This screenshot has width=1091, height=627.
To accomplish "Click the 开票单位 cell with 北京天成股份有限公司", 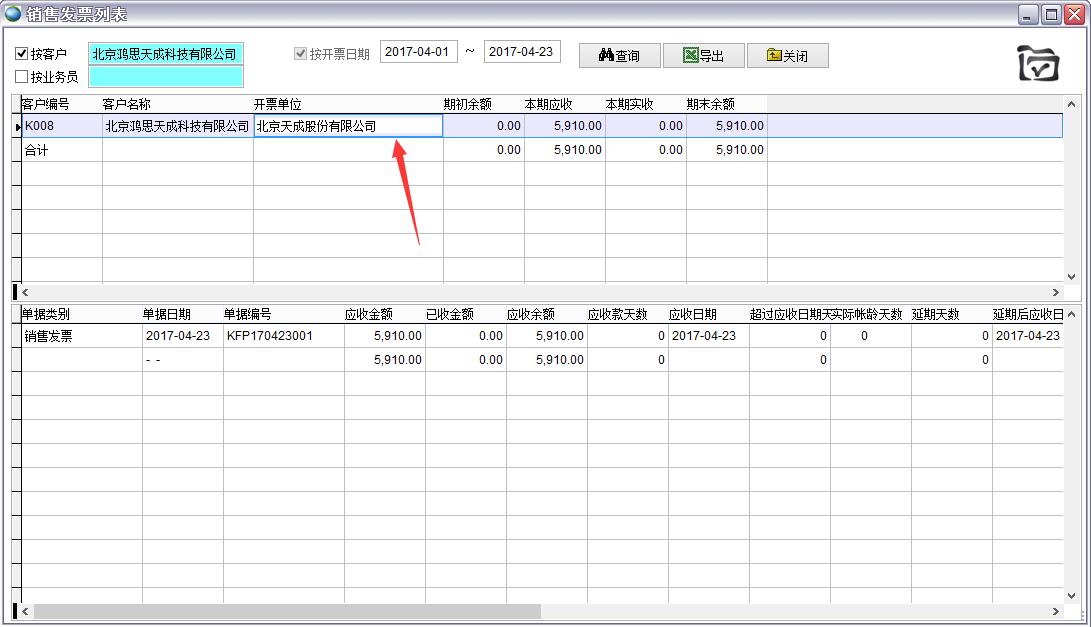I will 347,126.
